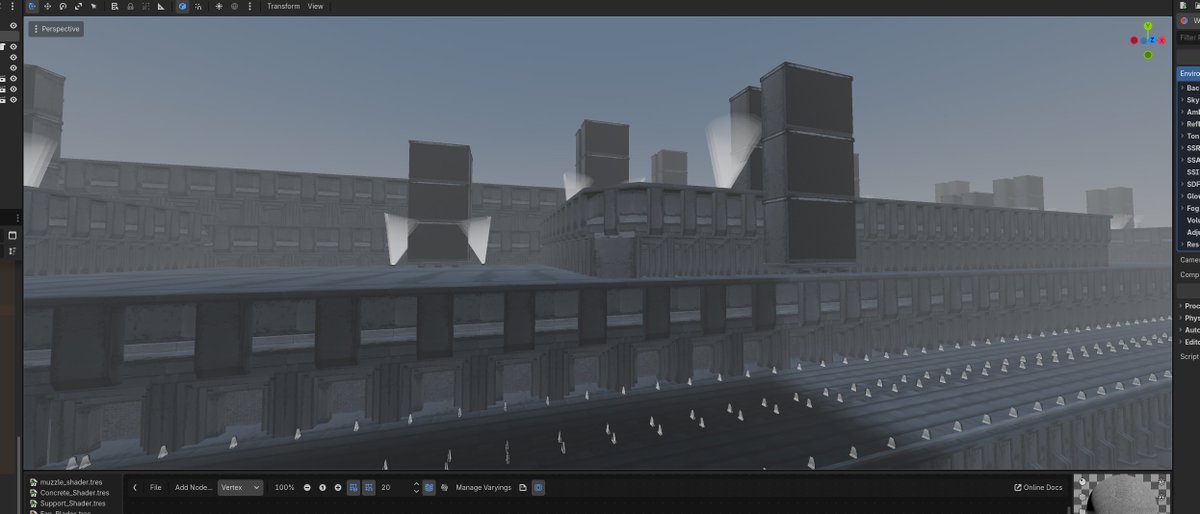This screenshot has width=1200, height=514.
Task: Expand the Glow section in Inspector
Action: [x=1191, y=196]
